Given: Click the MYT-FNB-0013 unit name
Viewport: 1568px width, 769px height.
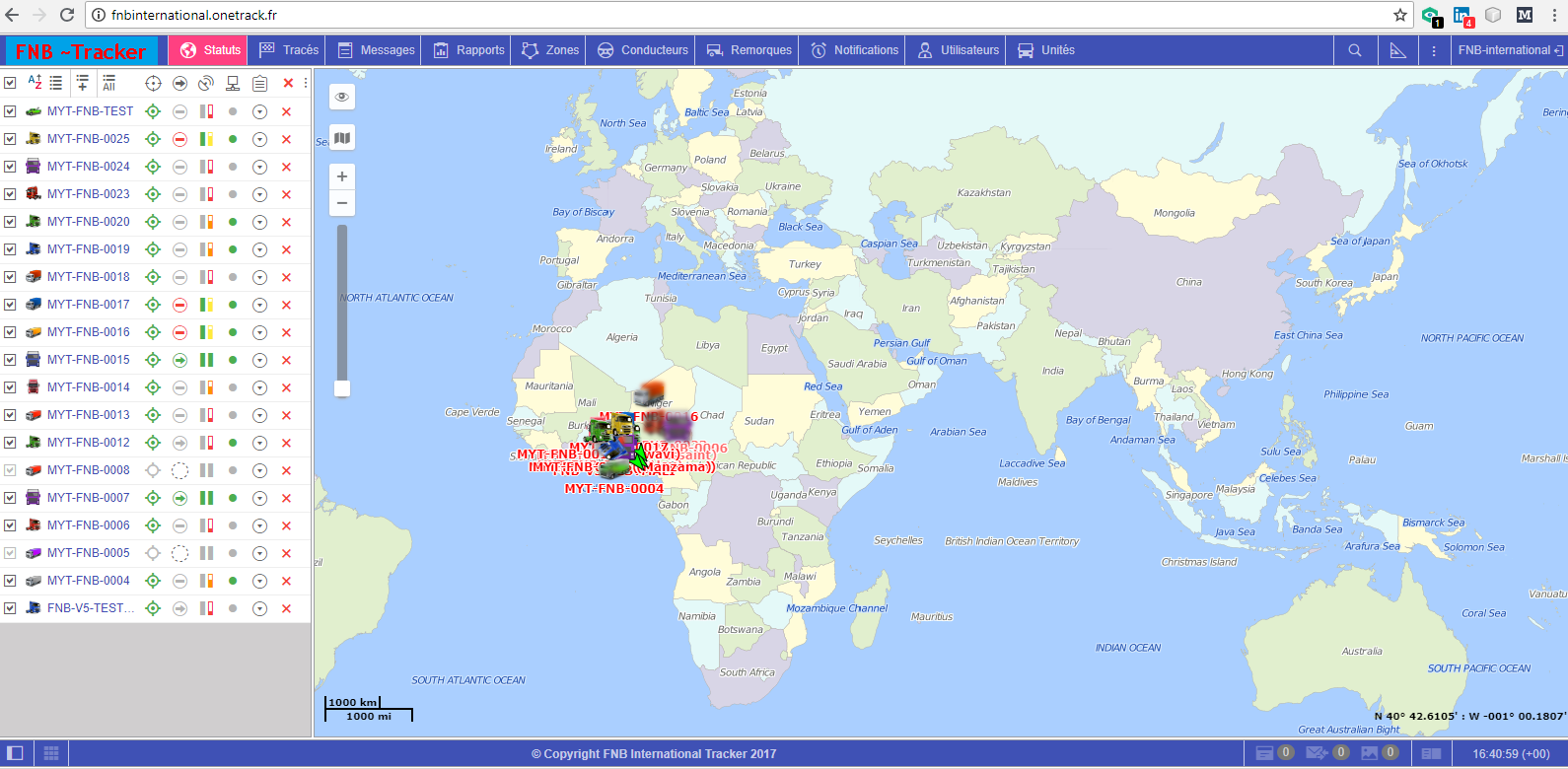Looking at the screenshot, I should pos(88,415).
